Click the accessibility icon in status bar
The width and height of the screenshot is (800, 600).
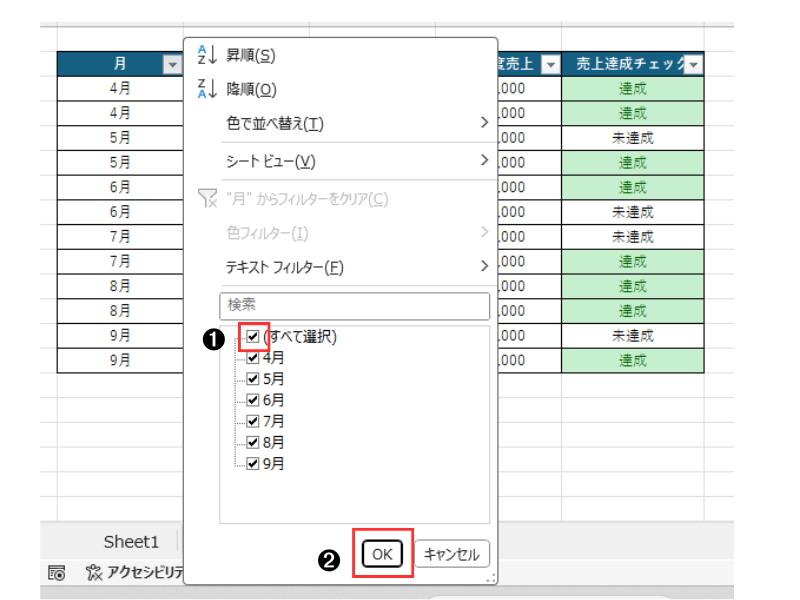coord(94,573)
